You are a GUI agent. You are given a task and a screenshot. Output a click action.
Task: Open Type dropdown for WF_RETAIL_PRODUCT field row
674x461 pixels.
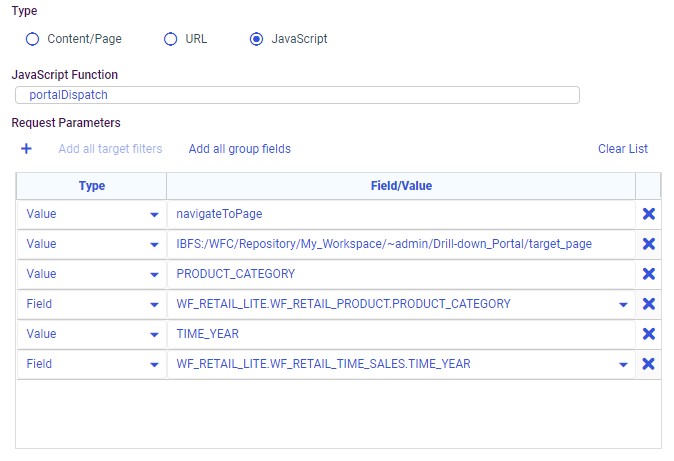154,305
